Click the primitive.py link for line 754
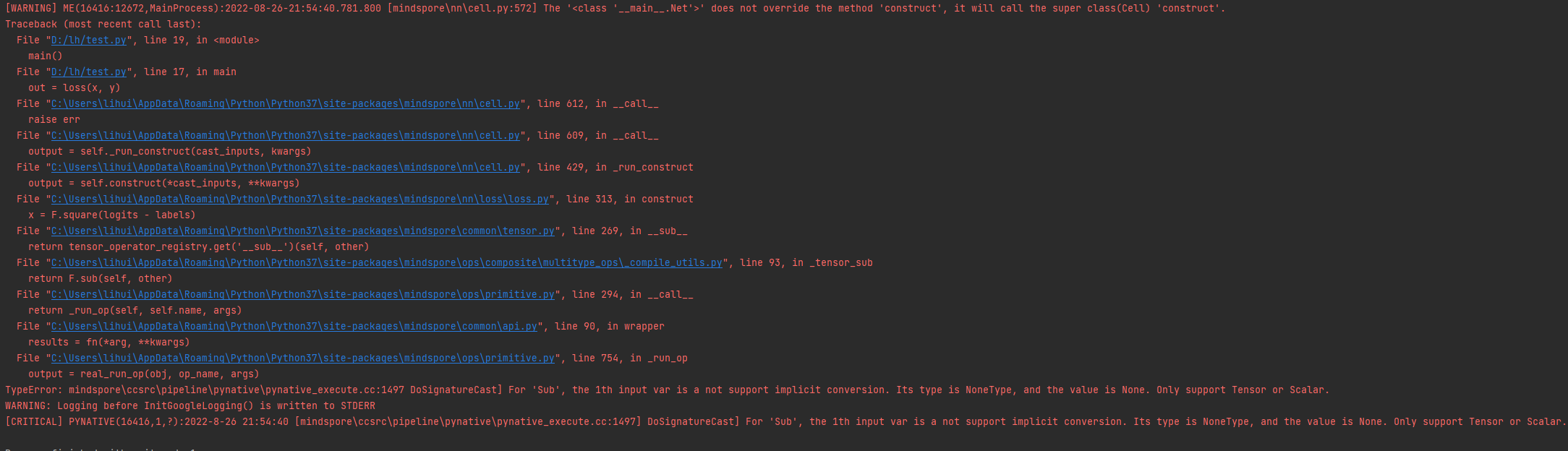The height and width of the screenshot is (451, 1568). pyautogui.click(x=302, y=358)
